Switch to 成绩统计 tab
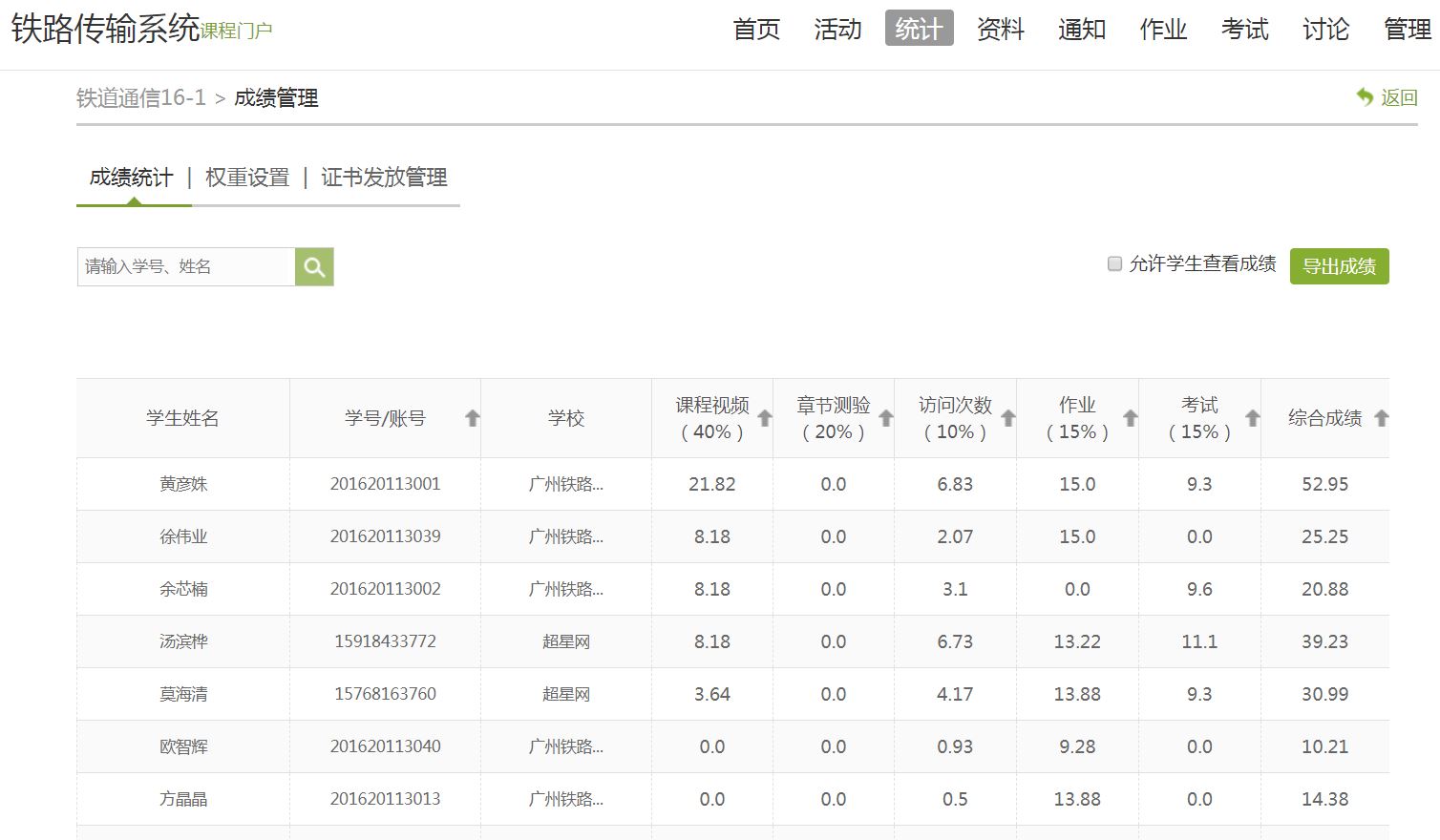The image size is (1440, 840). 131,178
